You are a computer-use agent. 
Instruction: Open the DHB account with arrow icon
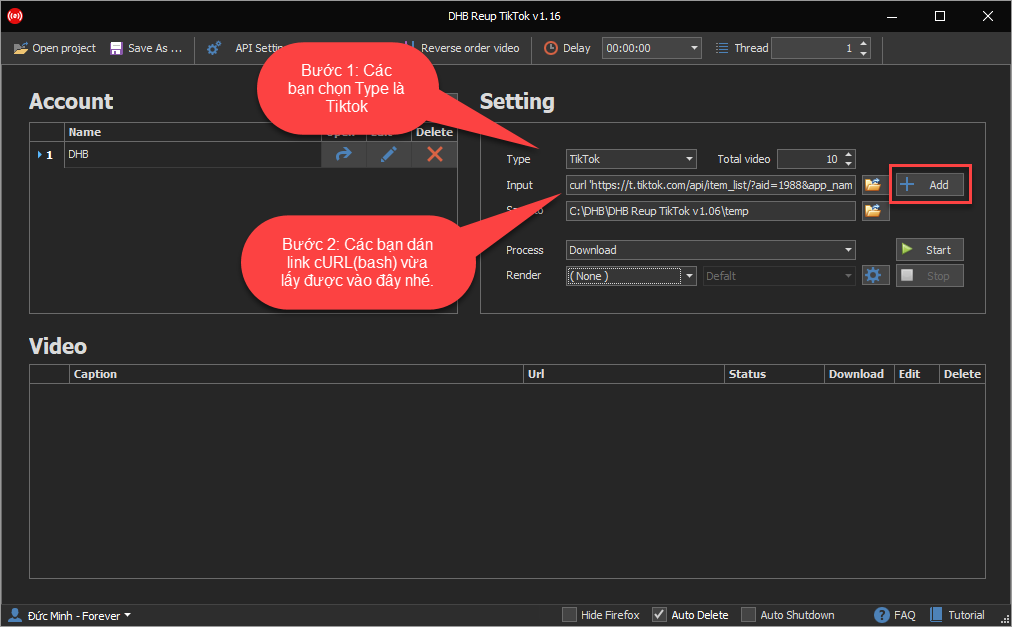tap(343, 154)
